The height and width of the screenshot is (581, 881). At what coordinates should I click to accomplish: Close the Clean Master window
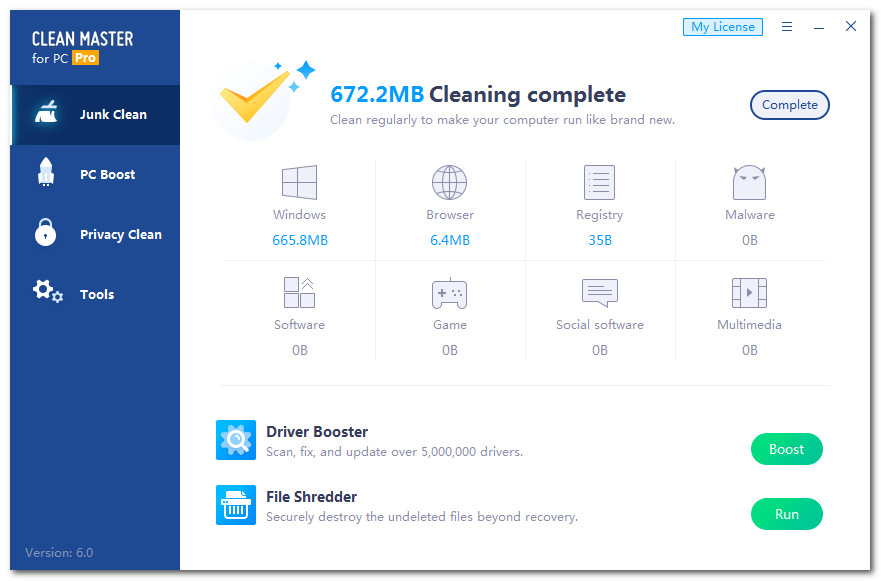tap(851, 26)
